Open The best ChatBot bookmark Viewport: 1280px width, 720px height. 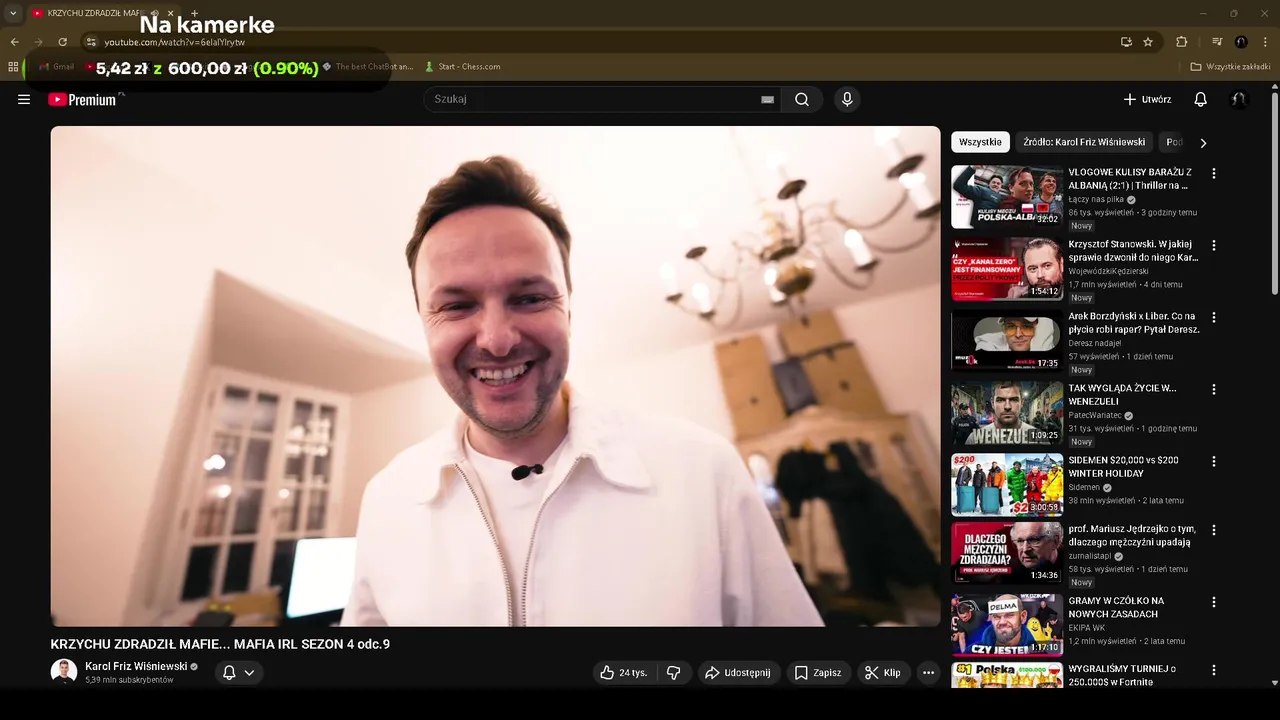(x=367, y=67)
